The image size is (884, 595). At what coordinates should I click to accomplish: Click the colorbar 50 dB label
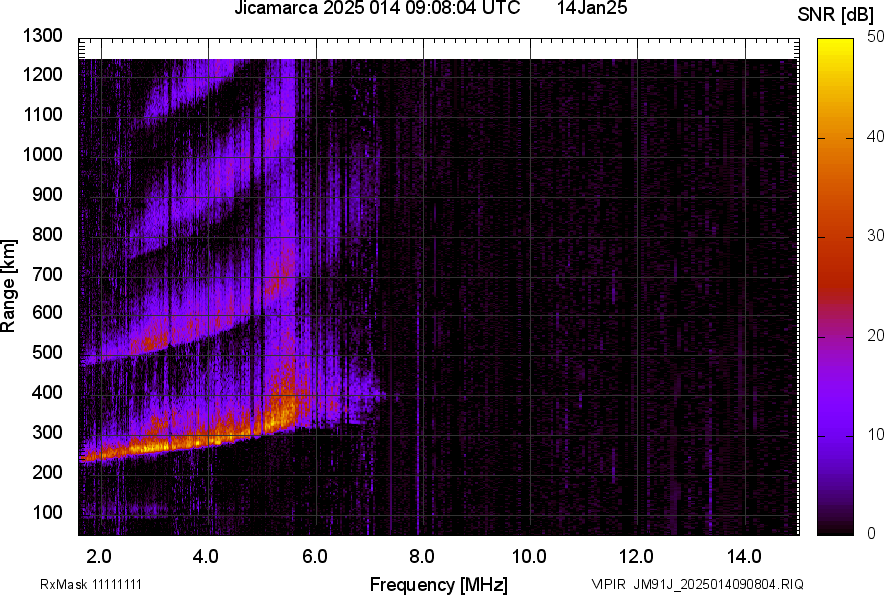click(876, 37)
